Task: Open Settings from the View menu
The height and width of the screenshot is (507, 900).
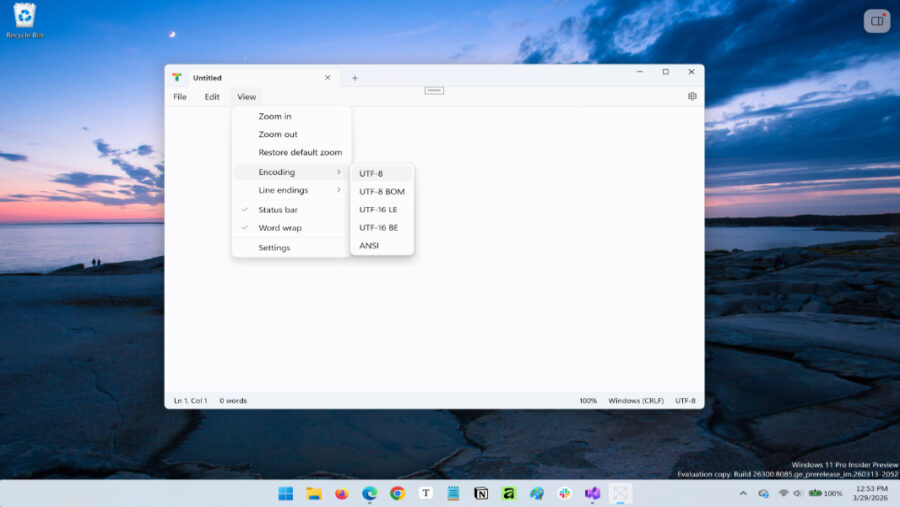Action: pyautogui.click(x=274, y=248)
